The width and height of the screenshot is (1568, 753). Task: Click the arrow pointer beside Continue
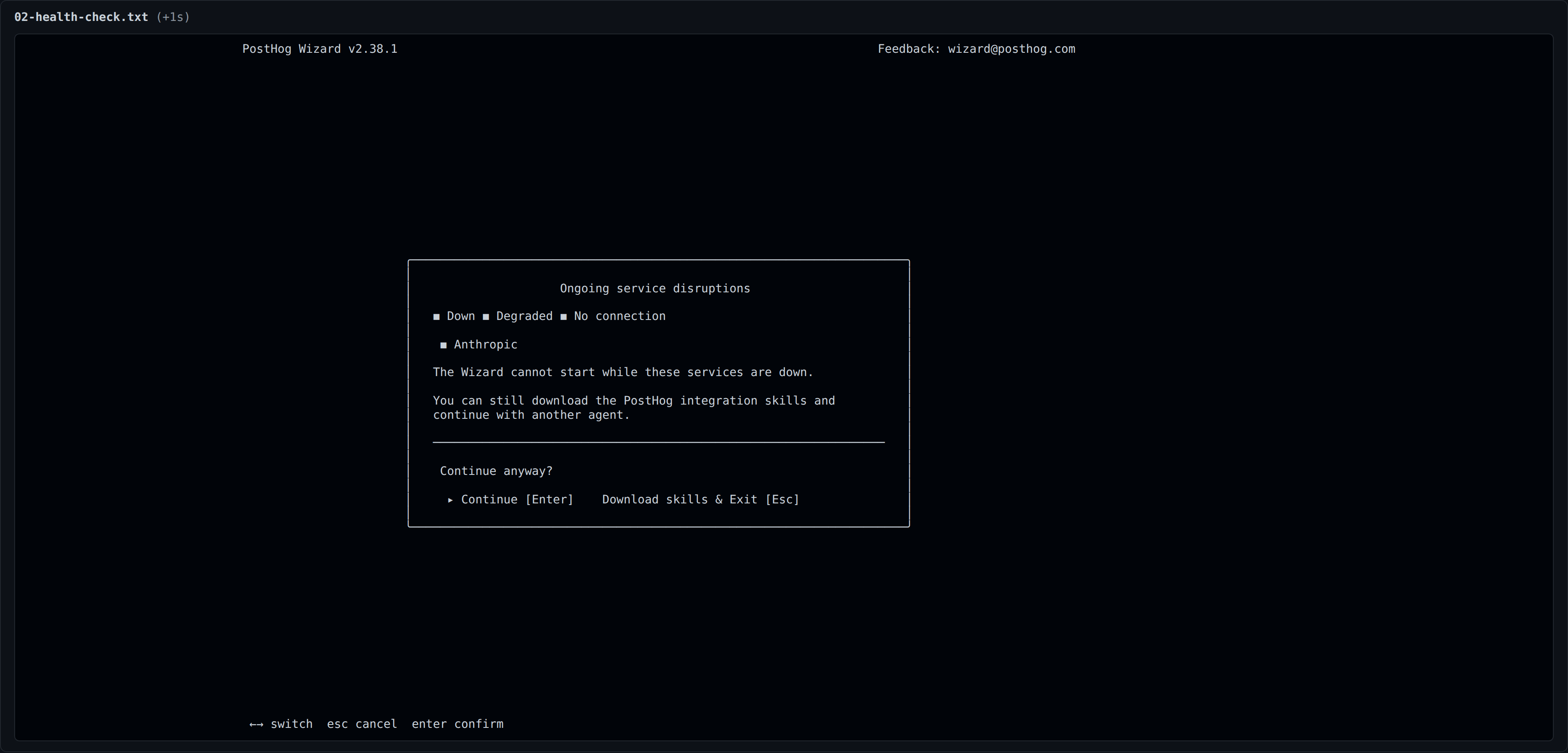(x=451, y=500)
